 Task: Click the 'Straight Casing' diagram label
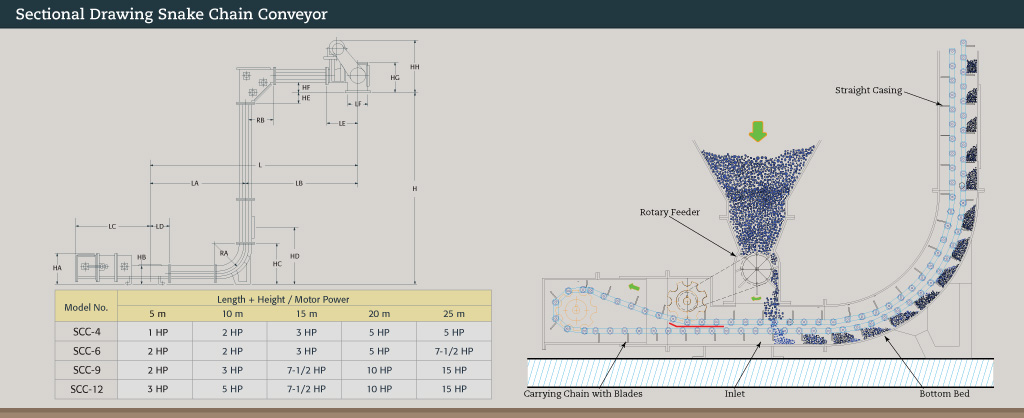tap(868, 90)
